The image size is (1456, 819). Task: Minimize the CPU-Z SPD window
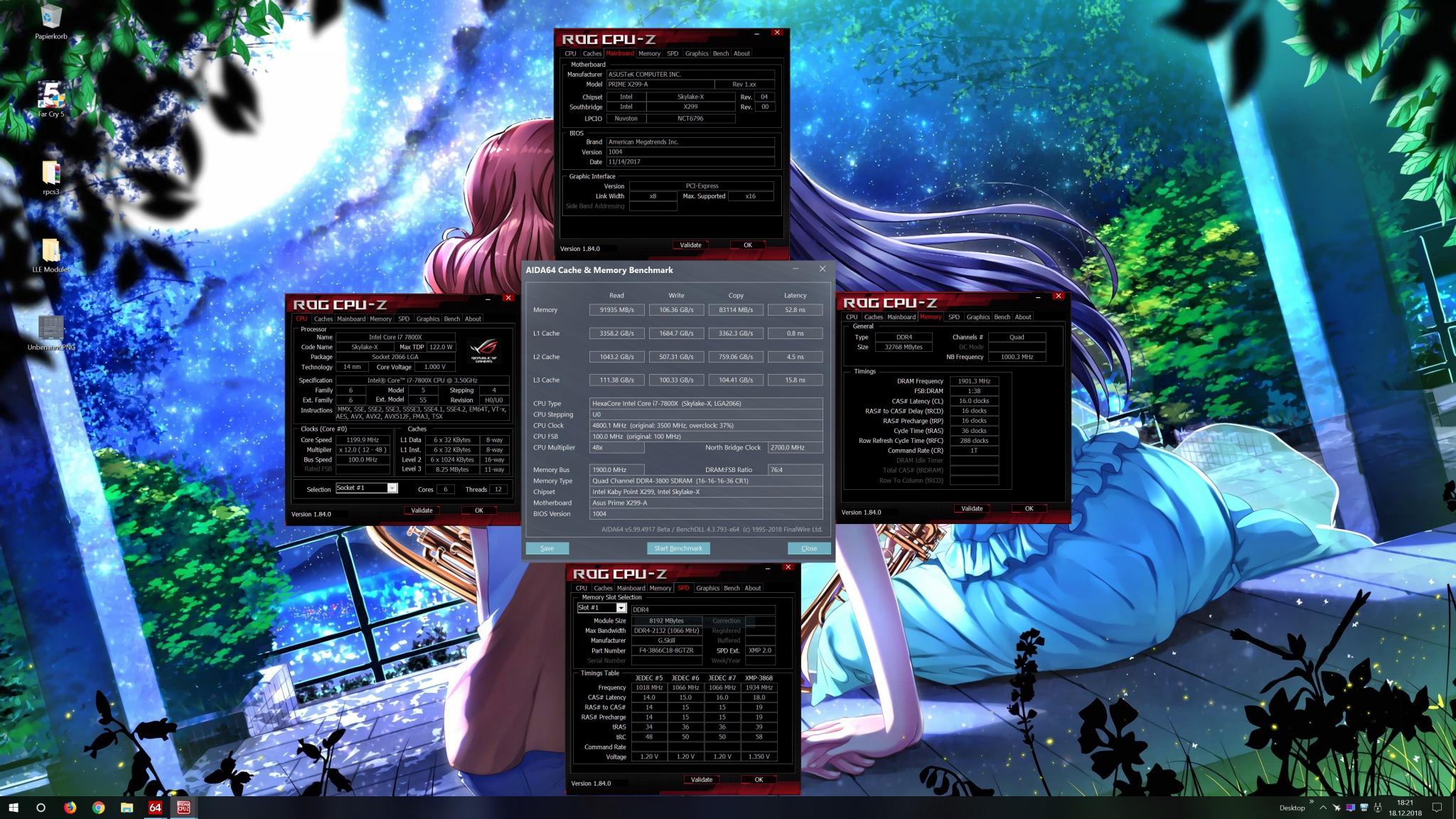pyautogui.click(x=768, y=567)
